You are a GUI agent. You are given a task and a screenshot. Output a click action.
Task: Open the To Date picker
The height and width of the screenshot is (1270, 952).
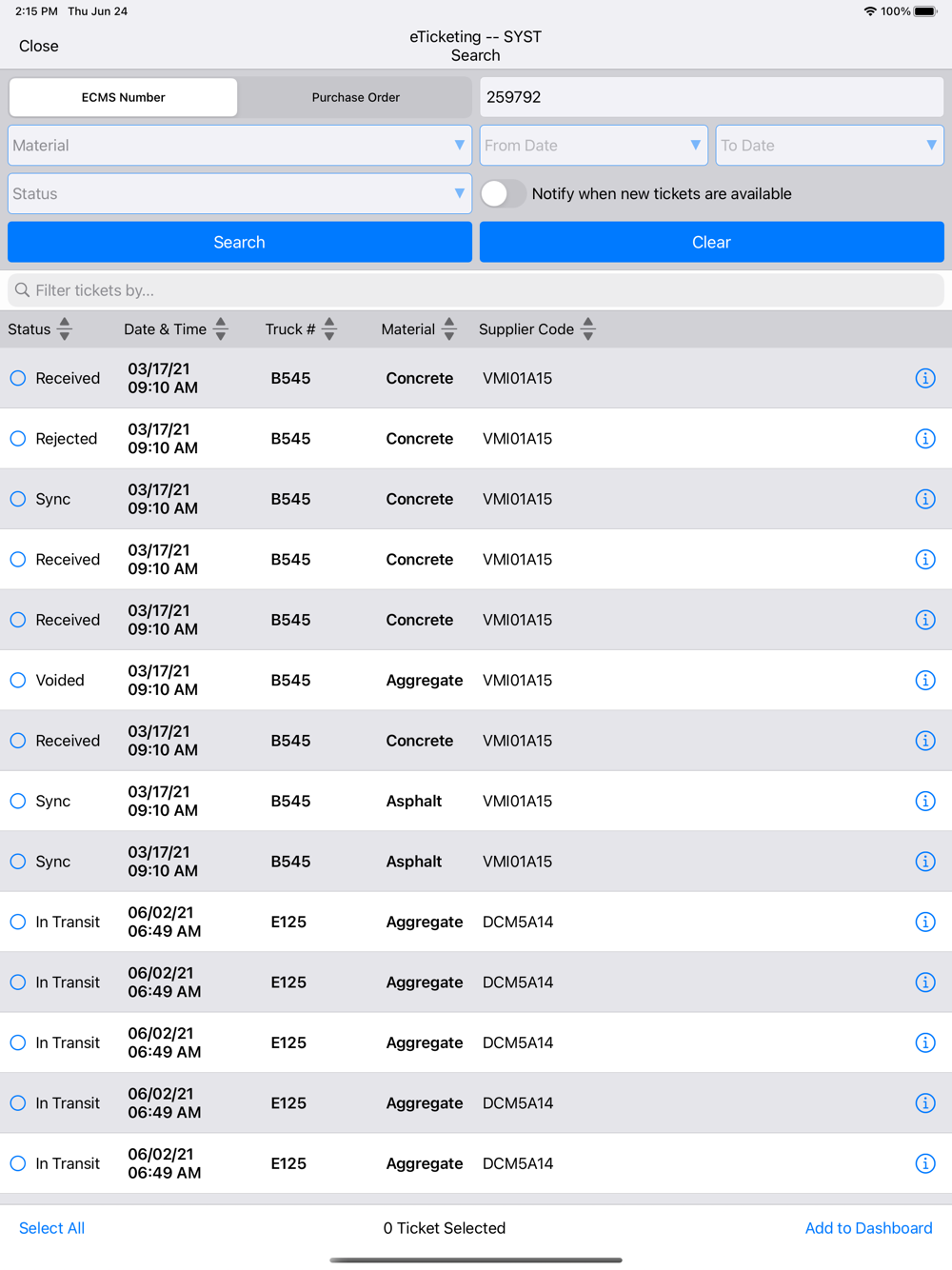[830, 146]
